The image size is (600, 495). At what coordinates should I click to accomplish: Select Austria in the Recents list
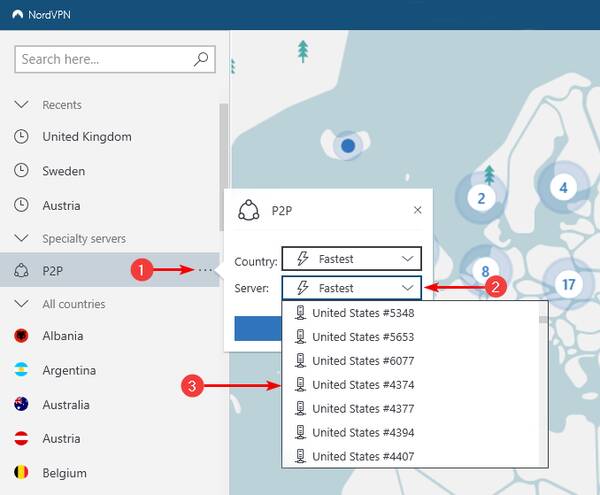[x=61, y=205]
